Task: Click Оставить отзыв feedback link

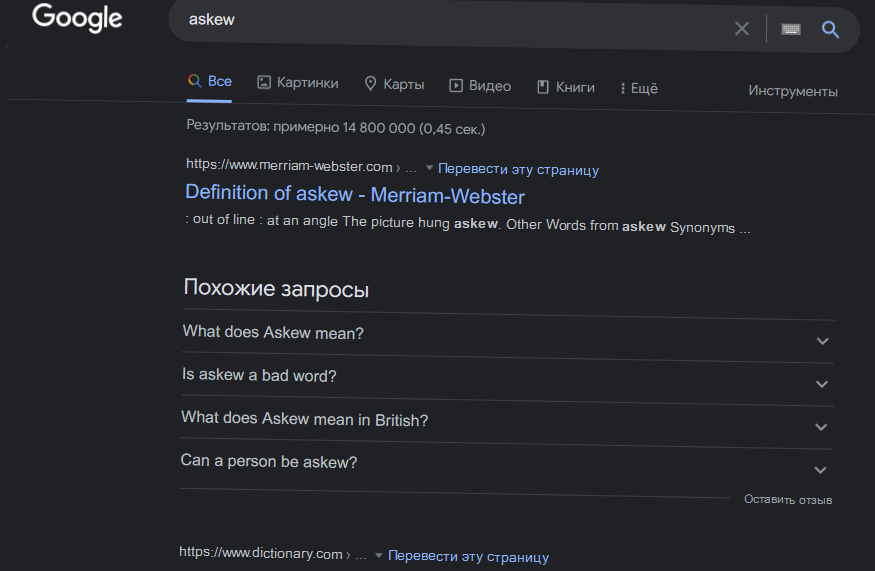Action: coord(788,500)
